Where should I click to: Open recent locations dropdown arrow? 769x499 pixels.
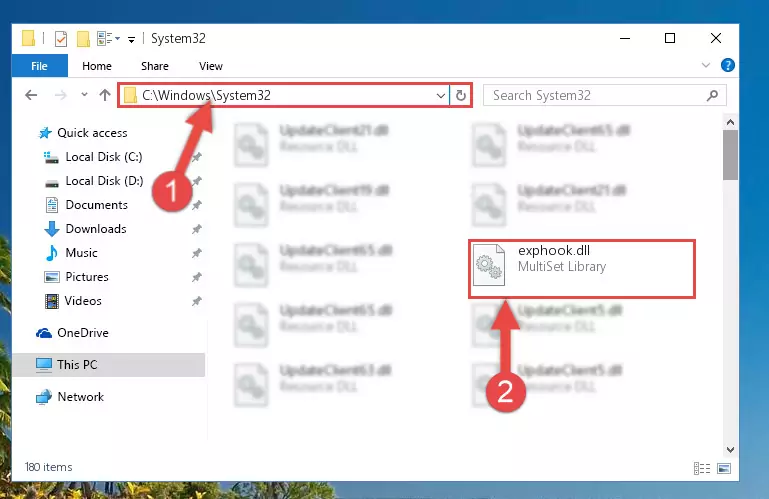click(84, 94)
